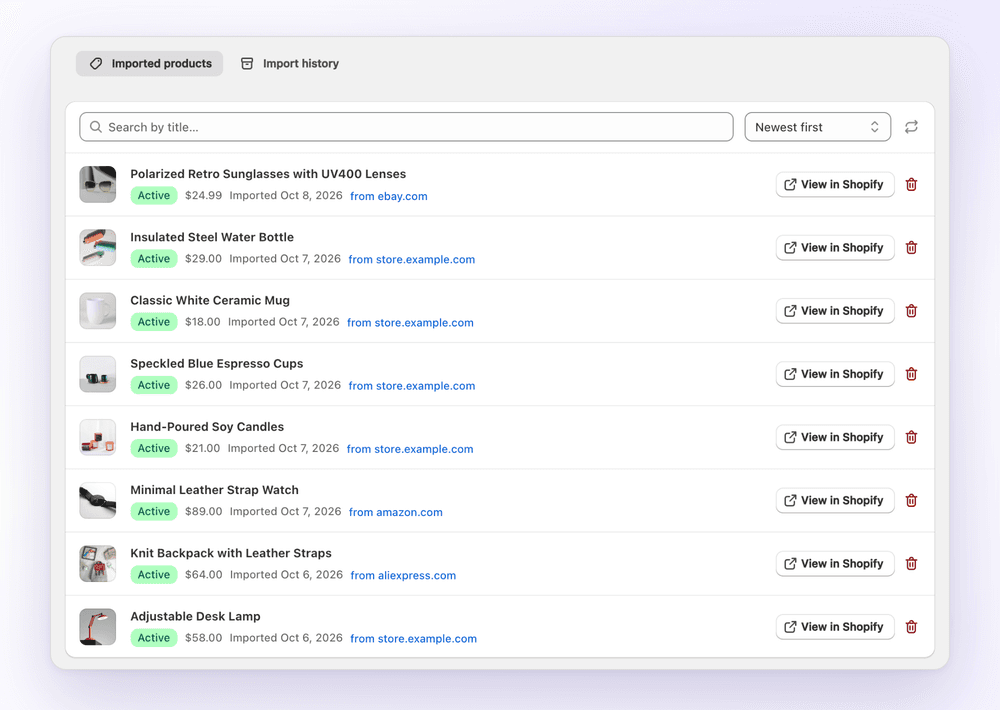This screenshot has height=710, width=1000.
Task: Click the title 'Minimal Leather Strap Watch'
Action: point(214,489)
